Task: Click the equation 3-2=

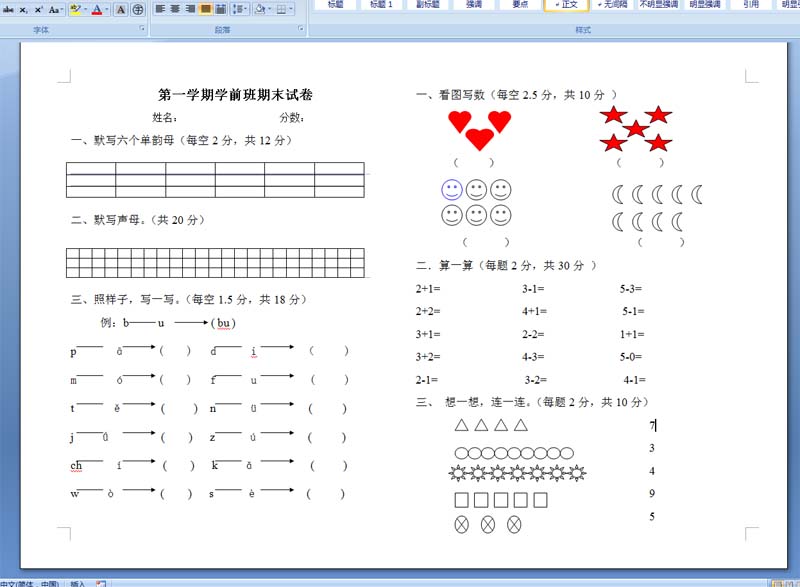Action: 536,380
